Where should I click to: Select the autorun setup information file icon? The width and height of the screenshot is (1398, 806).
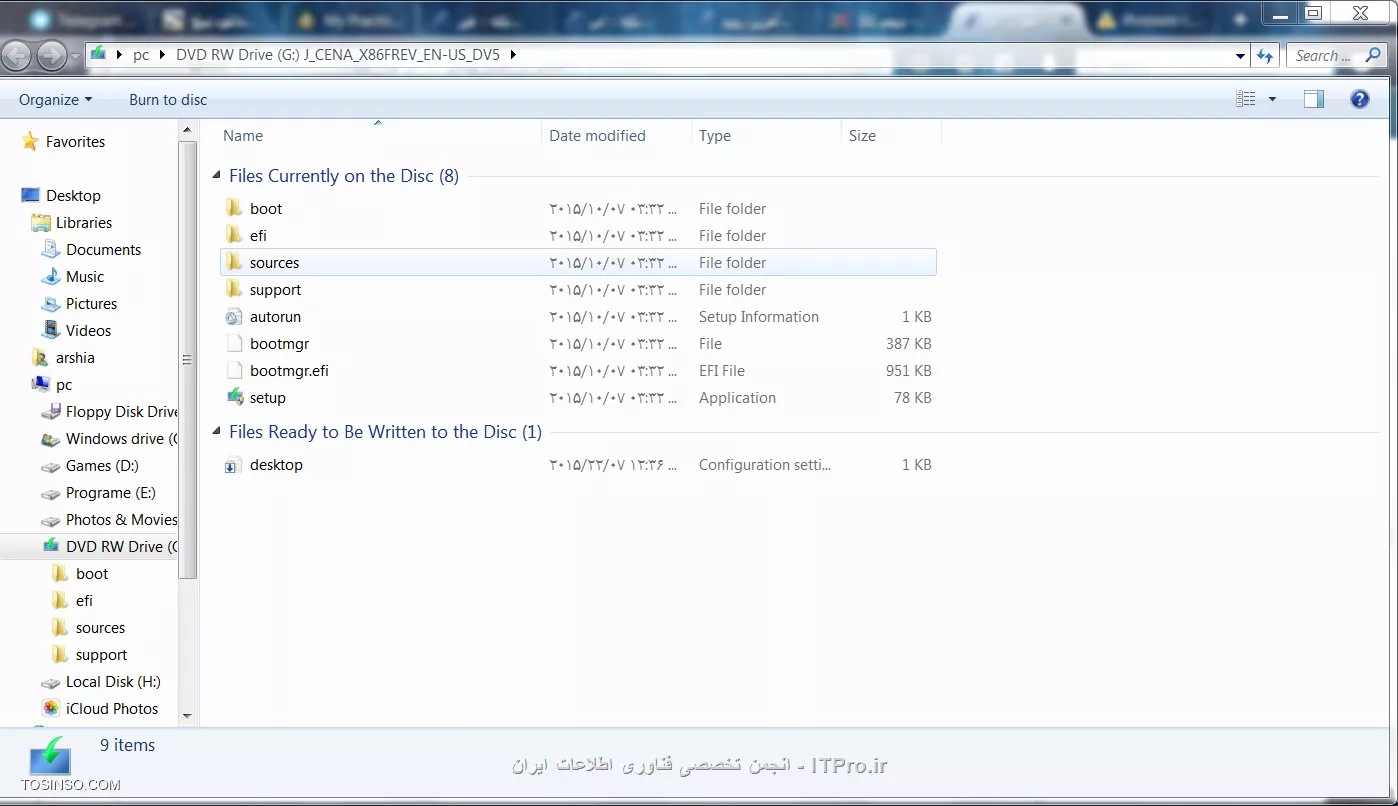click(234, 316)
